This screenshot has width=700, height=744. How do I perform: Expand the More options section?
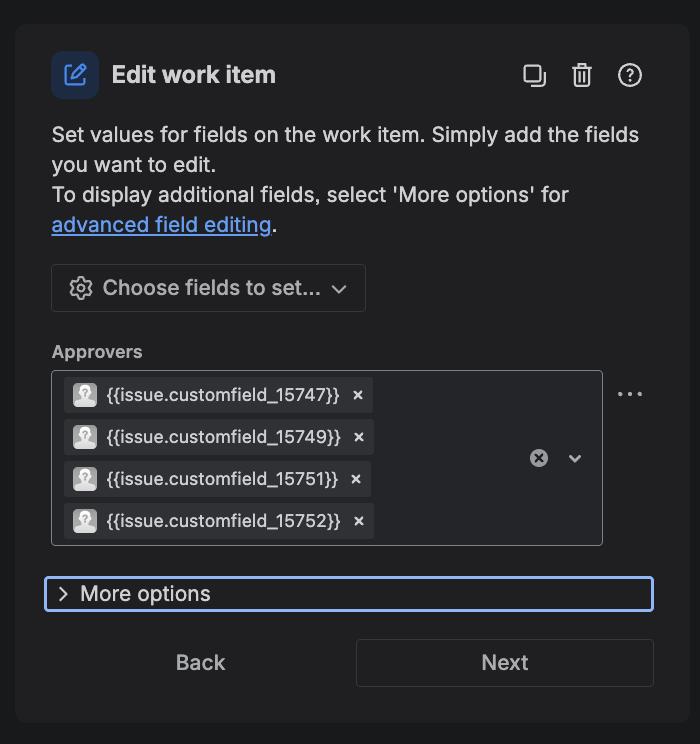(x=349, y=594)
